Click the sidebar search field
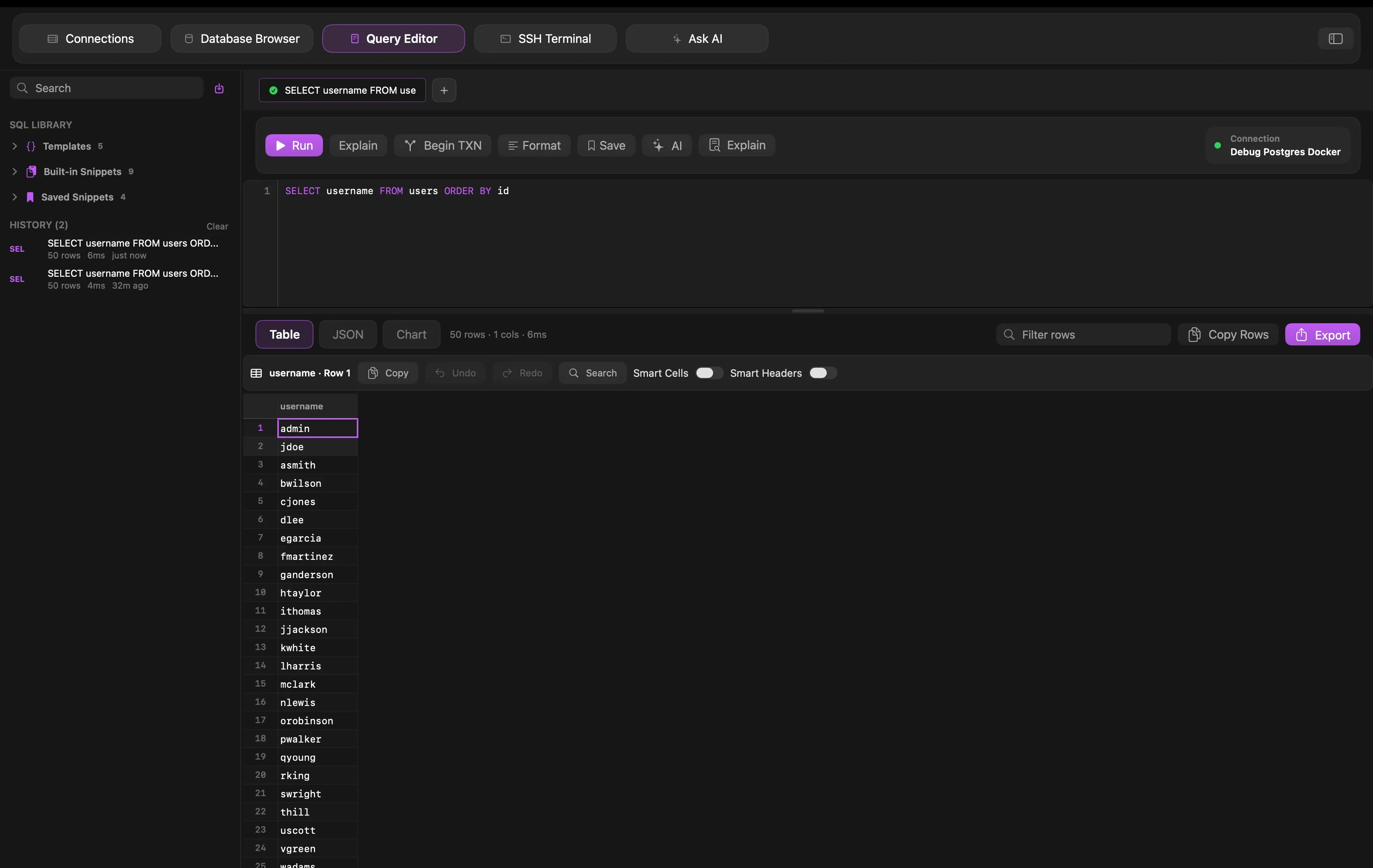Image resolution: width=1373 pixels, height=868 pixels. (x=106, y=88)
